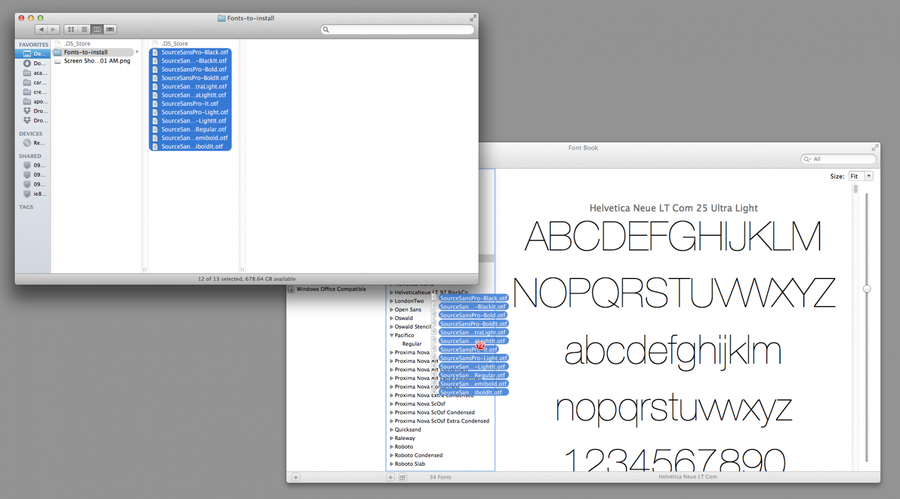Viewport: 900px width, 499px height.
Task: Click the Finder back arrow button
Action: click(x=41, y=30)
